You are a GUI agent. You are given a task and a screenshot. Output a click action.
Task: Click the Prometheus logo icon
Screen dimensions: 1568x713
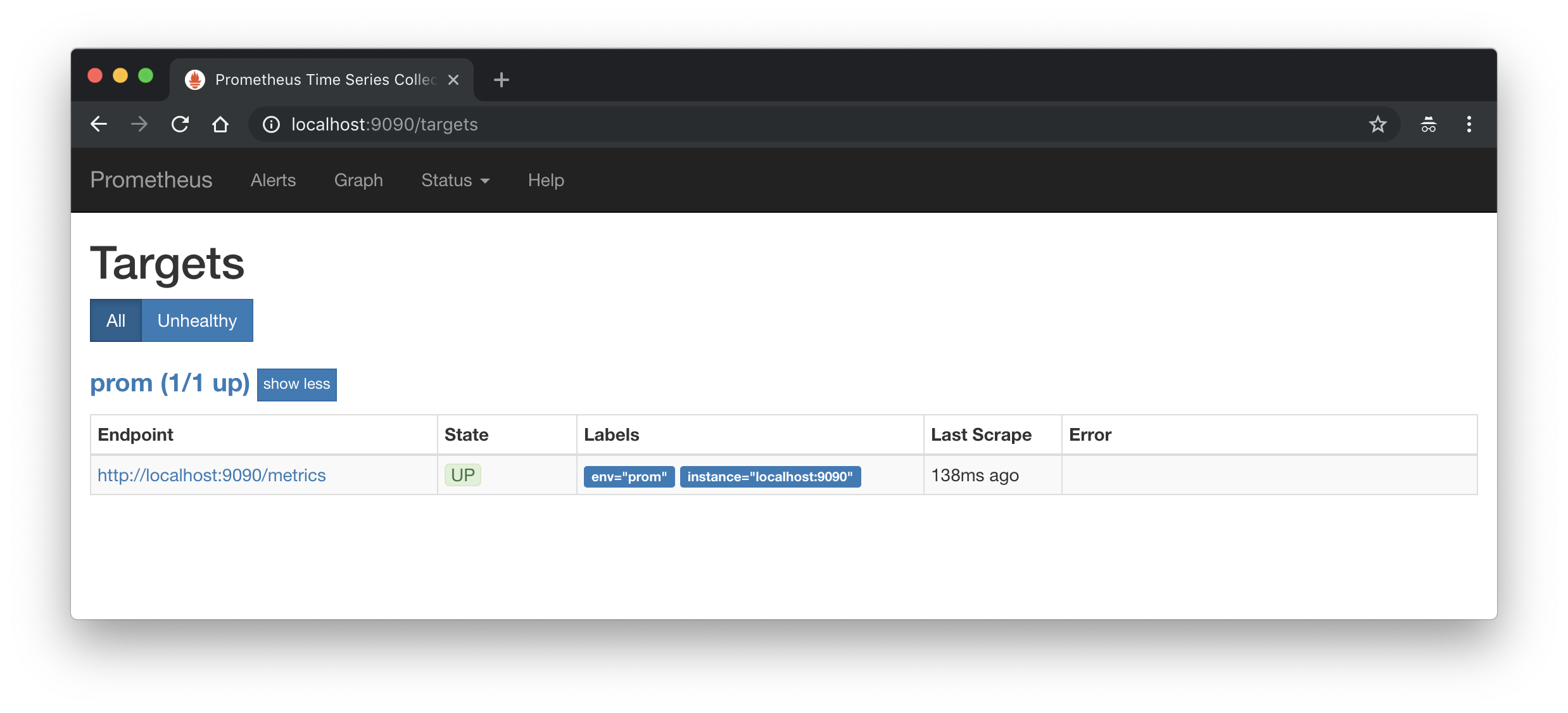point(196,79)
